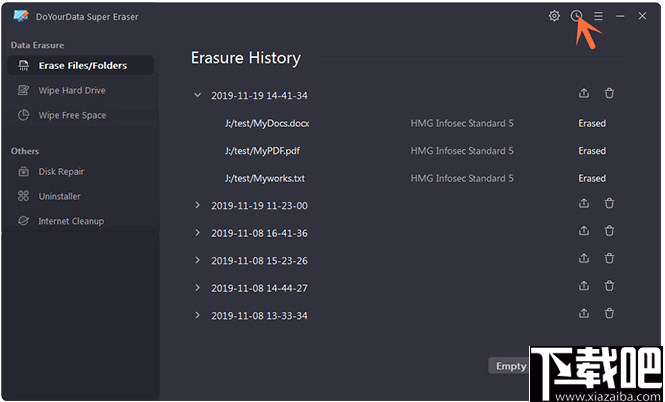This screenshot has height=402, width=665.
Task: Click the shredder icon beside Erase Files/Folders
Action: 23,65
